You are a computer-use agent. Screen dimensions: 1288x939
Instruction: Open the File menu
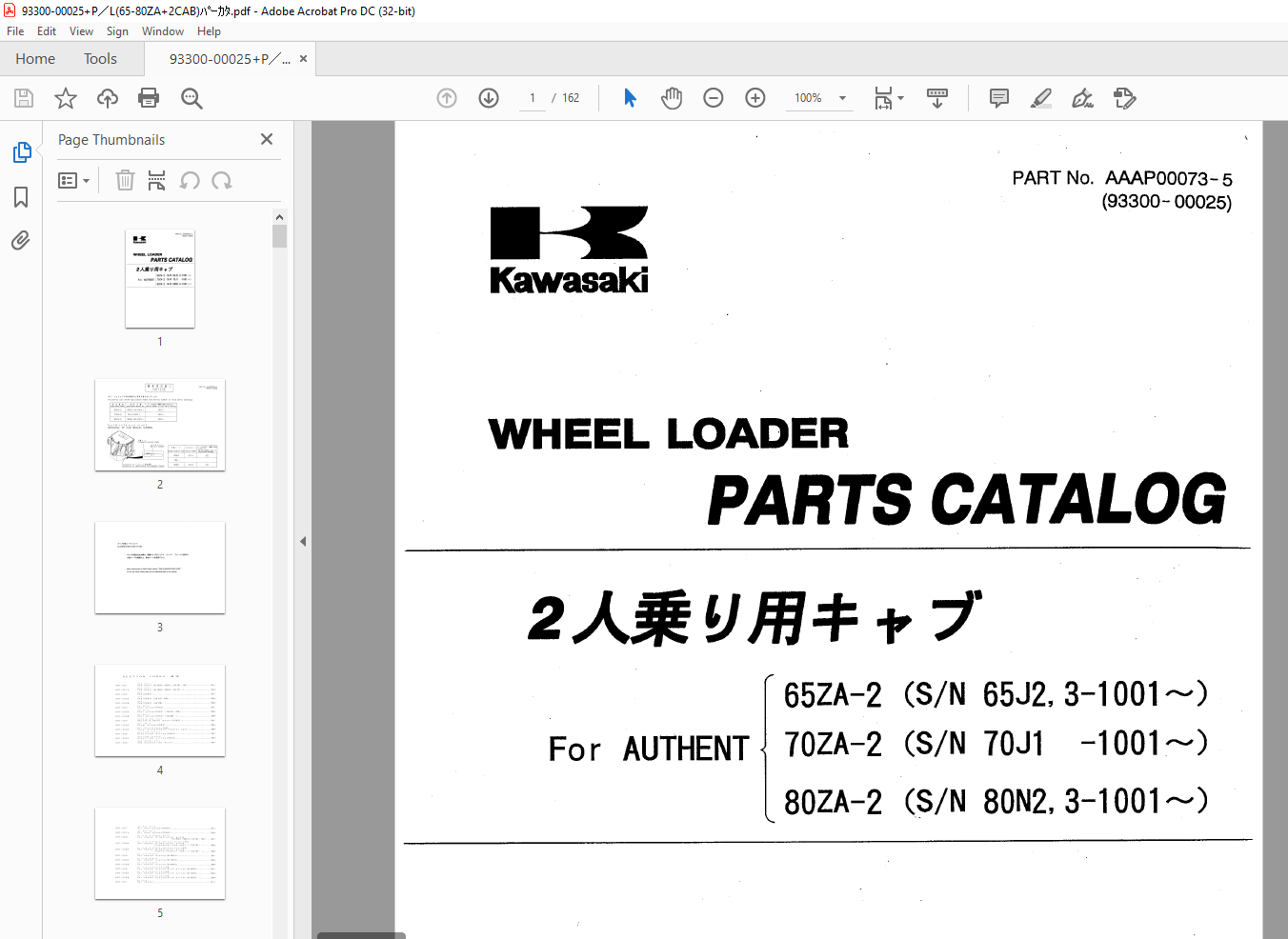coord(15,31)
